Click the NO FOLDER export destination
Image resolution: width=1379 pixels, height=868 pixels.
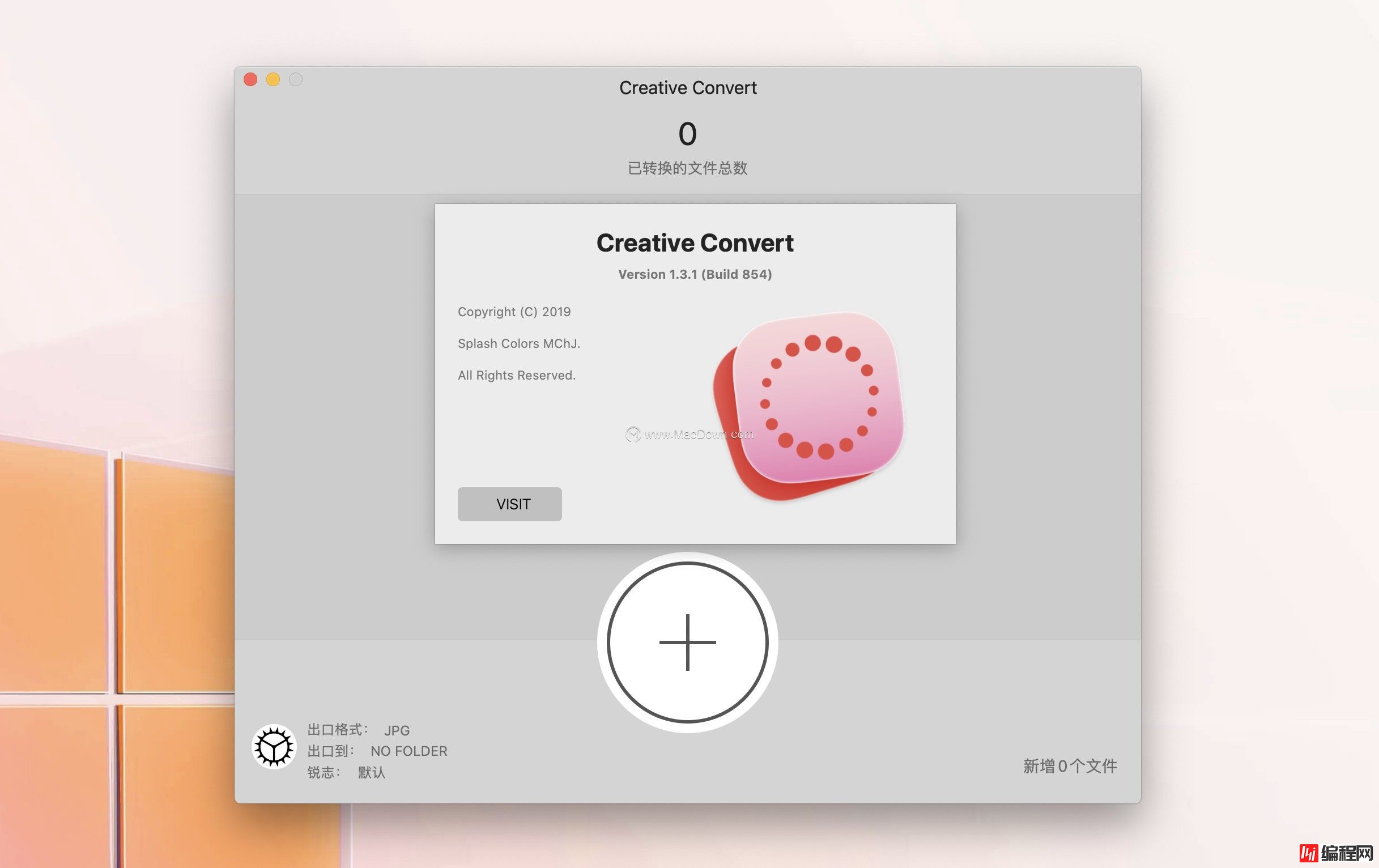click(409, 751)
